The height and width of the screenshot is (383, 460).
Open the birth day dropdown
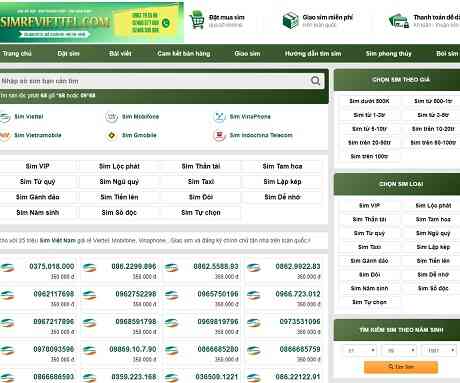pyautogui.click(x=360, y=350)
